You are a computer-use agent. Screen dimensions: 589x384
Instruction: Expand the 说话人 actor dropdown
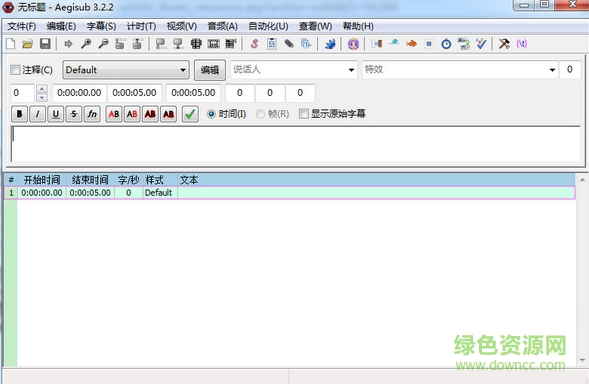(351, 70)
